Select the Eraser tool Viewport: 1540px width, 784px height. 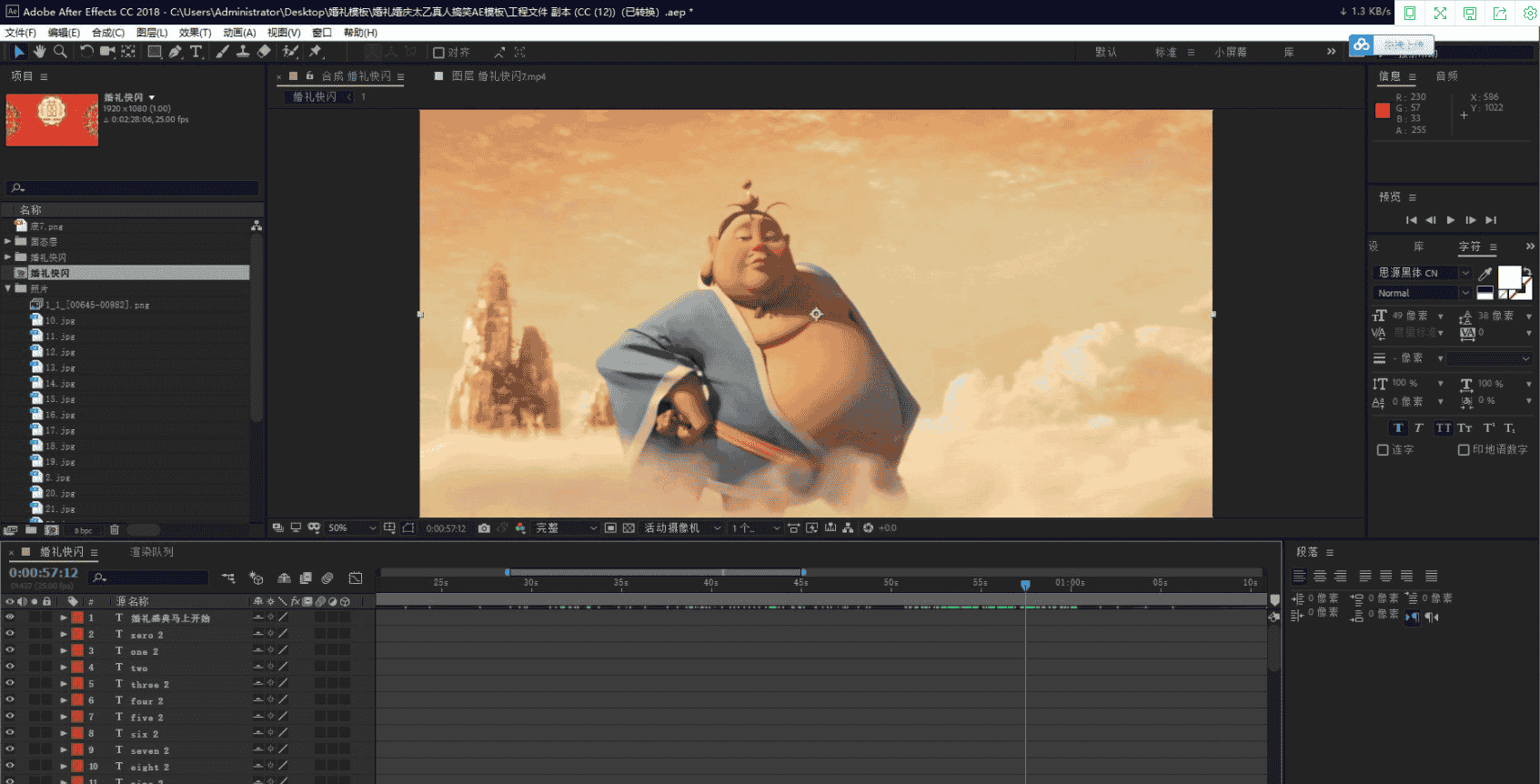[264, 52]
